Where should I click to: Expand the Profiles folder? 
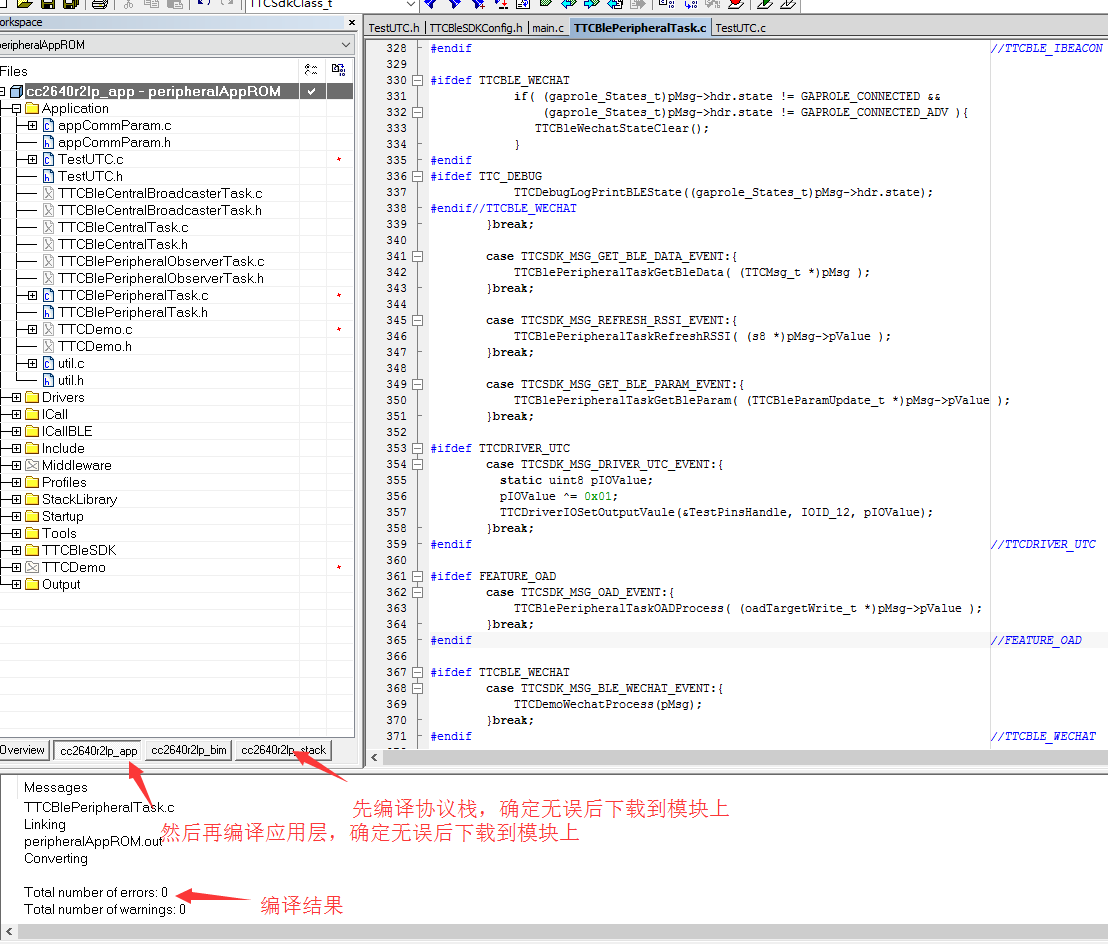click(x=16, y=482)
